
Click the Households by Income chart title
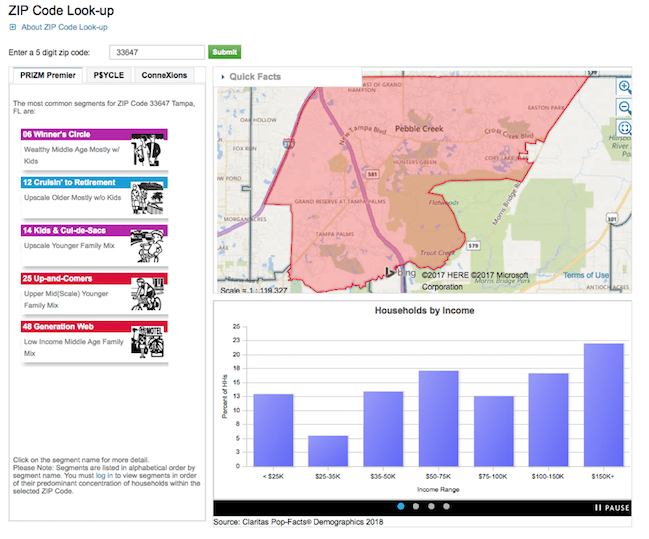pos(424,311)
